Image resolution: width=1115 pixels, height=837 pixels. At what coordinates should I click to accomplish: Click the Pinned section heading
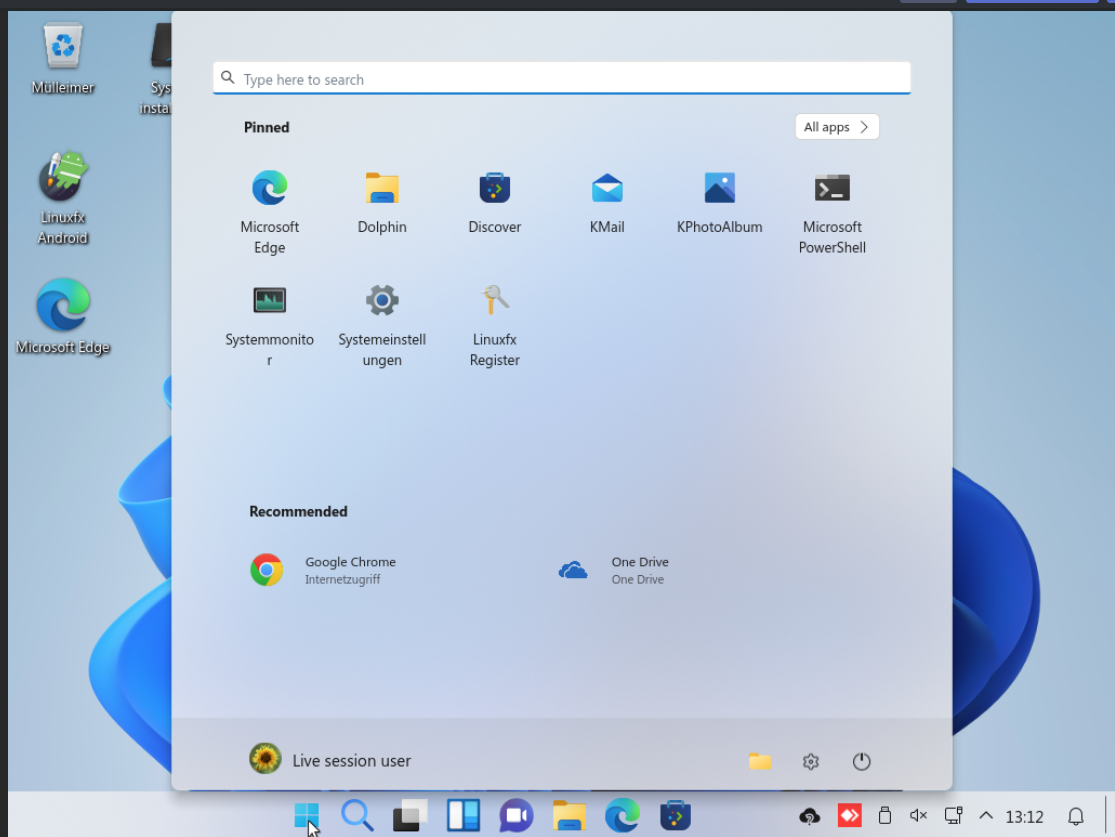click(x=267, y=127)
